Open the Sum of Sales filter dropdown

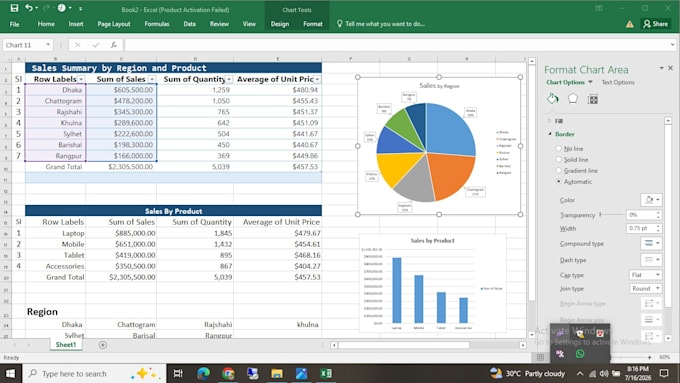click(152, 79)
